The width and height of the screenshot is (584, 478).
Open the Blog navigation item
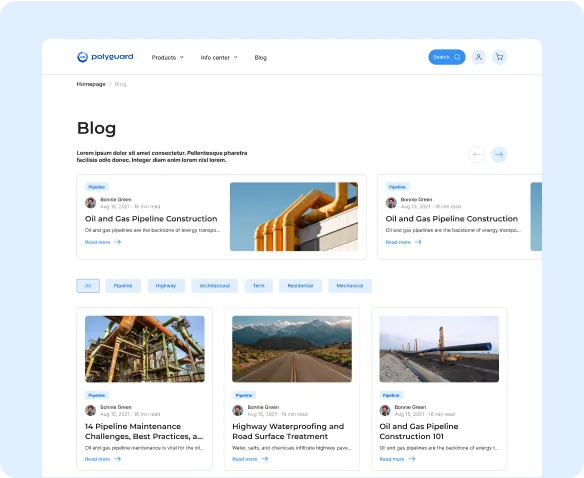tap(260, 57)
